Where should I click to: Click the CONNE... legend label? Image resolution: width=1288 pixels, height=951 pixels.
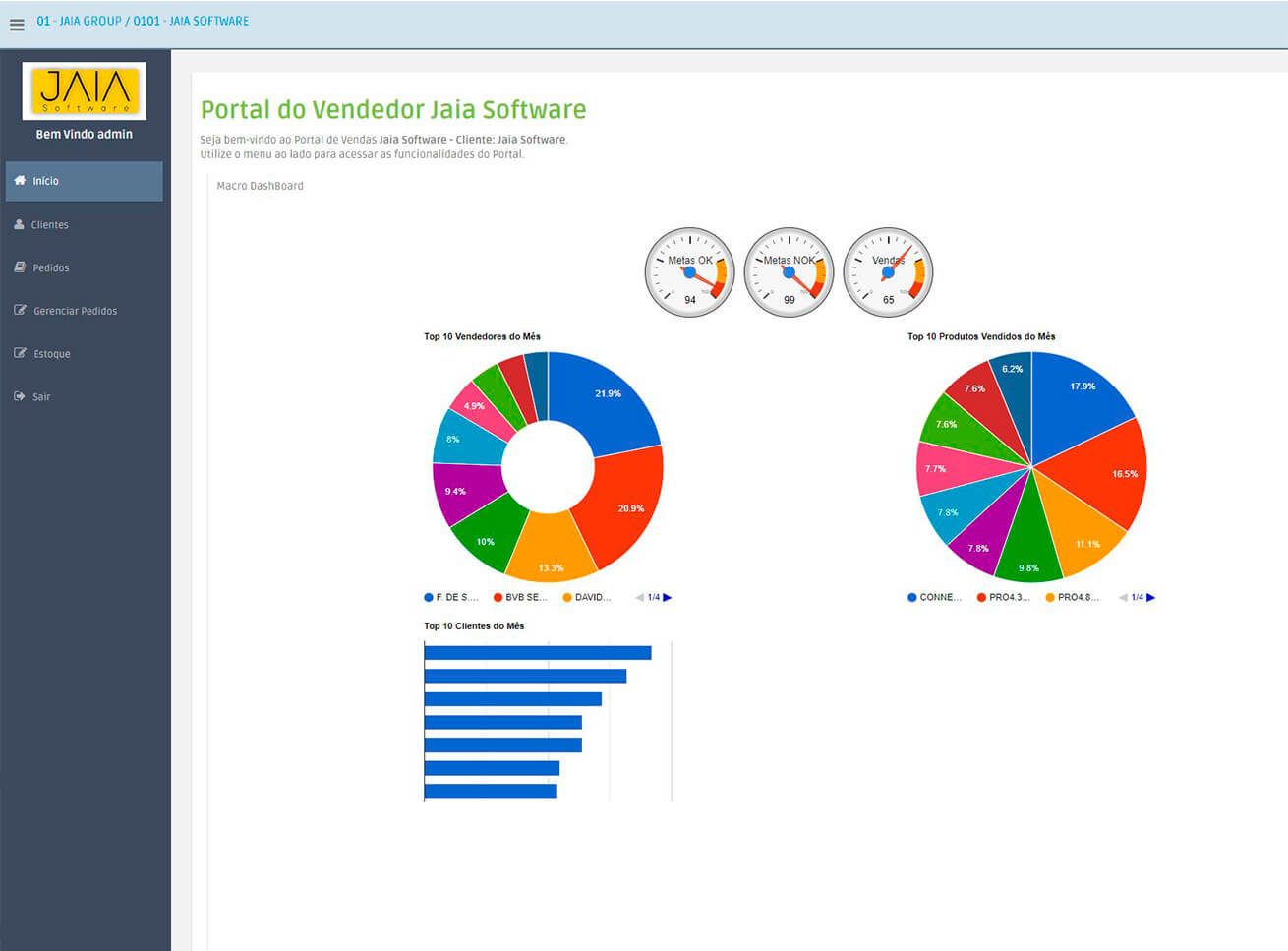pyautogui.click(x=941, y=597)
